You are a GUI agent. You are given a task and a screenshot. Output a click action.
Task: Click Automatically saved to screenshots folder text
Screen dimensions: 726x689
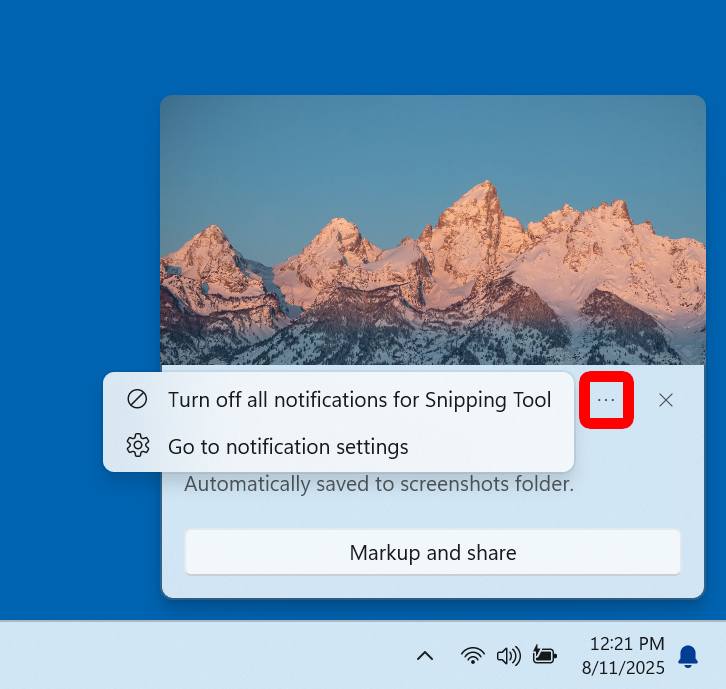coord(379,484)
